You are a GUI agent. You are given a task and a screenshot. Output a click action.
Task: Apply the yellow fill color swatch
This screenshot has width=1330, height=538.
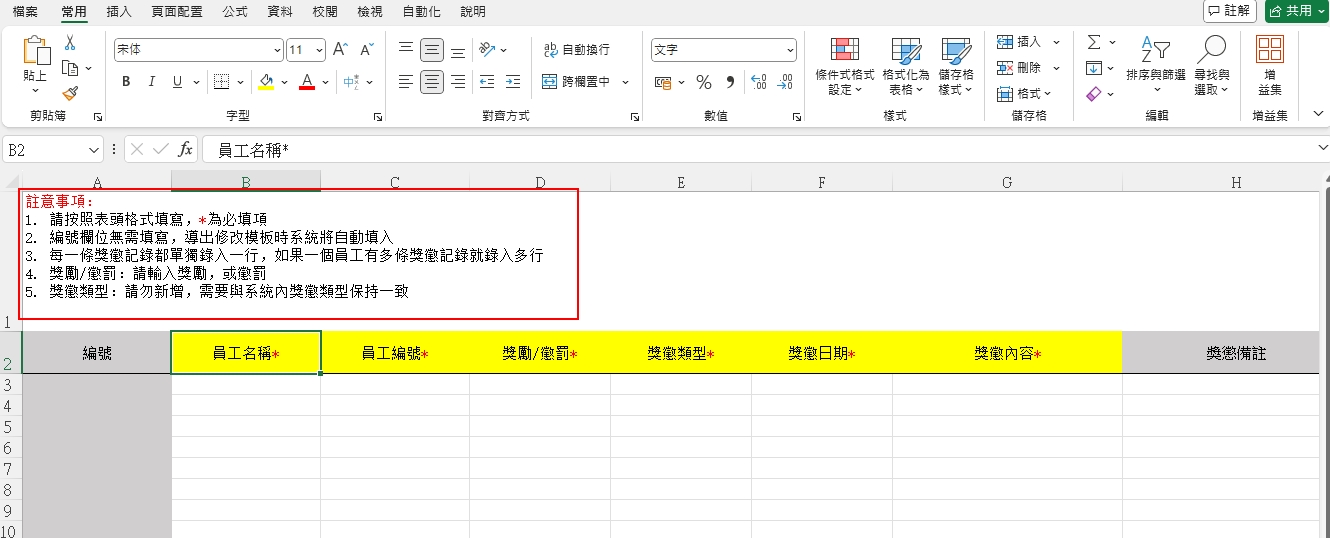[265, 82]
